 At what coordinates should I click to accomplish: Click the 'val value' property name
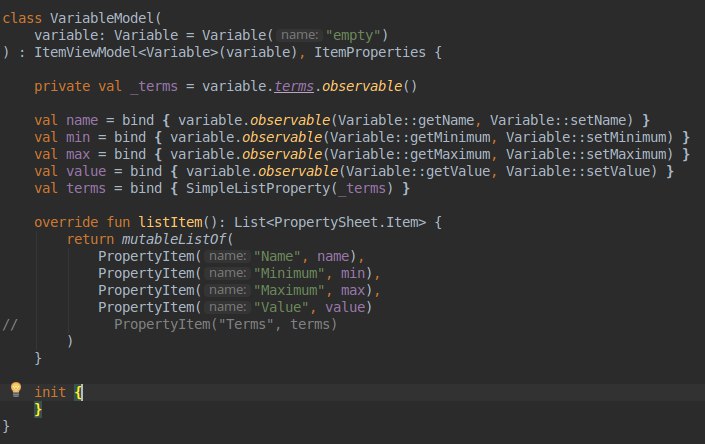(x=86, y=172)
